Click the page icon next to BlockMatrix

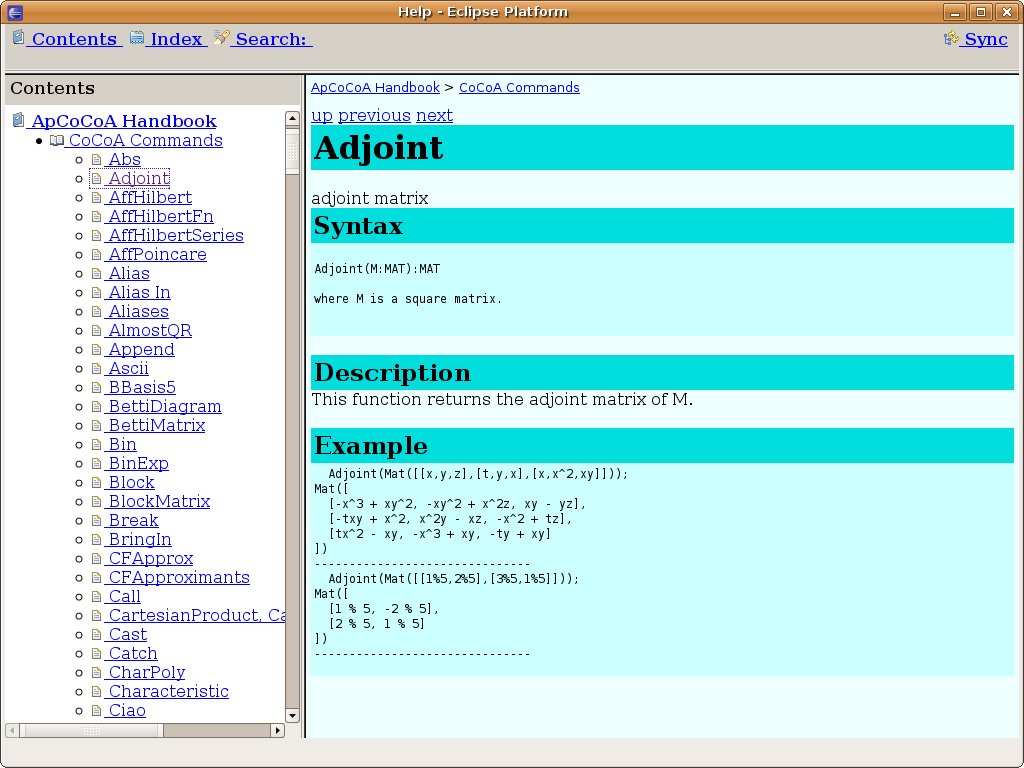tap(97, 502)
